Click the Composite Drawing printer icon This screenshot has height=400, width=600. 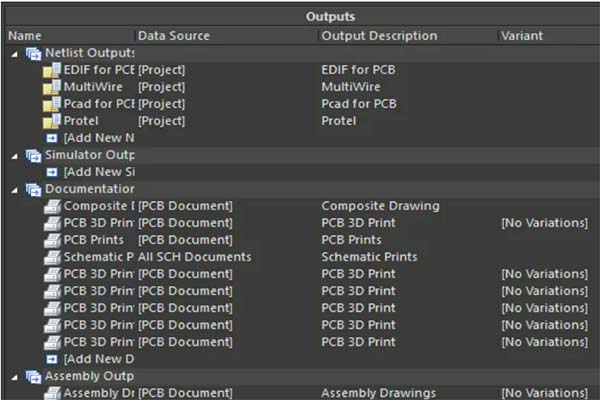pyautogui.click(x=52, y=206)
